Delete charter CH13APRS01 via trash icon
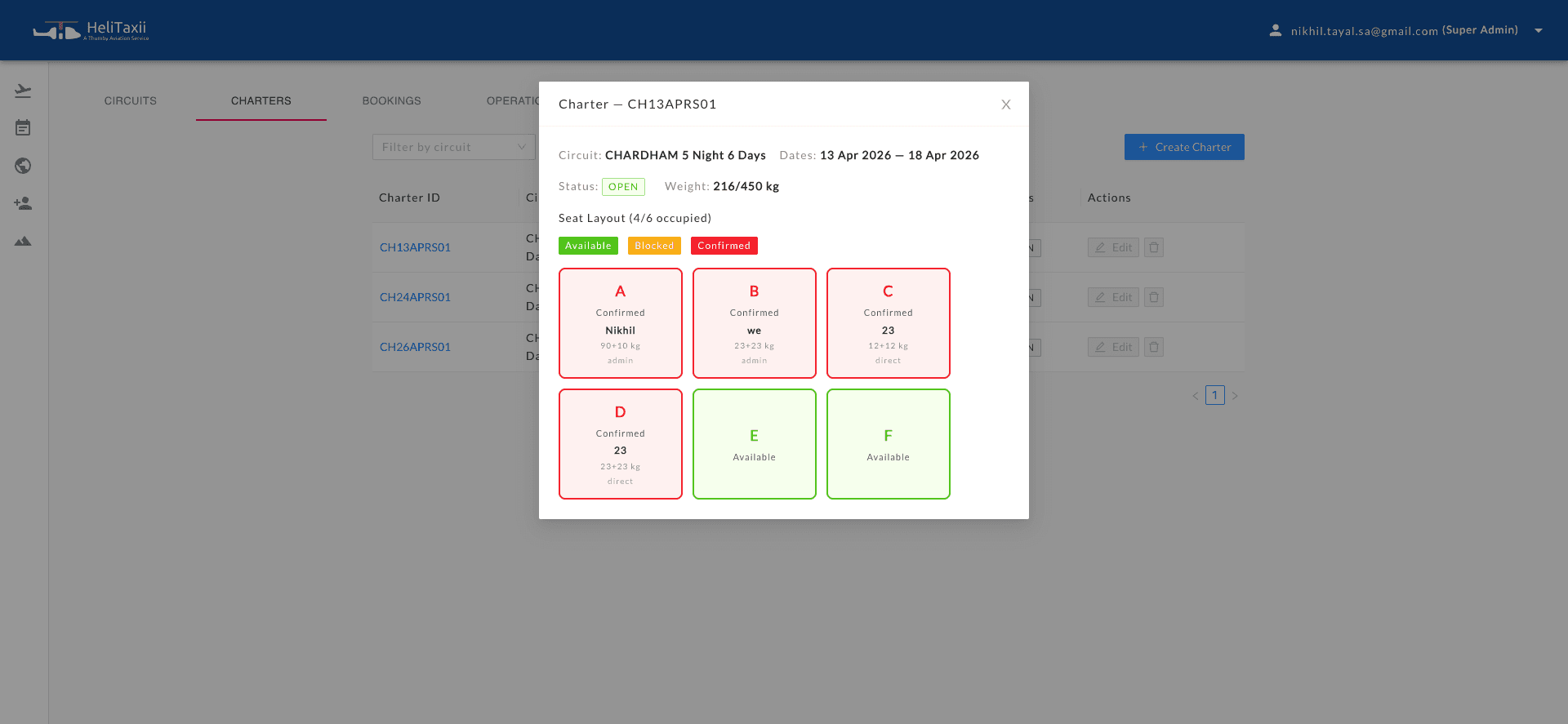The image size is (1568, 724). point(1154,247)
